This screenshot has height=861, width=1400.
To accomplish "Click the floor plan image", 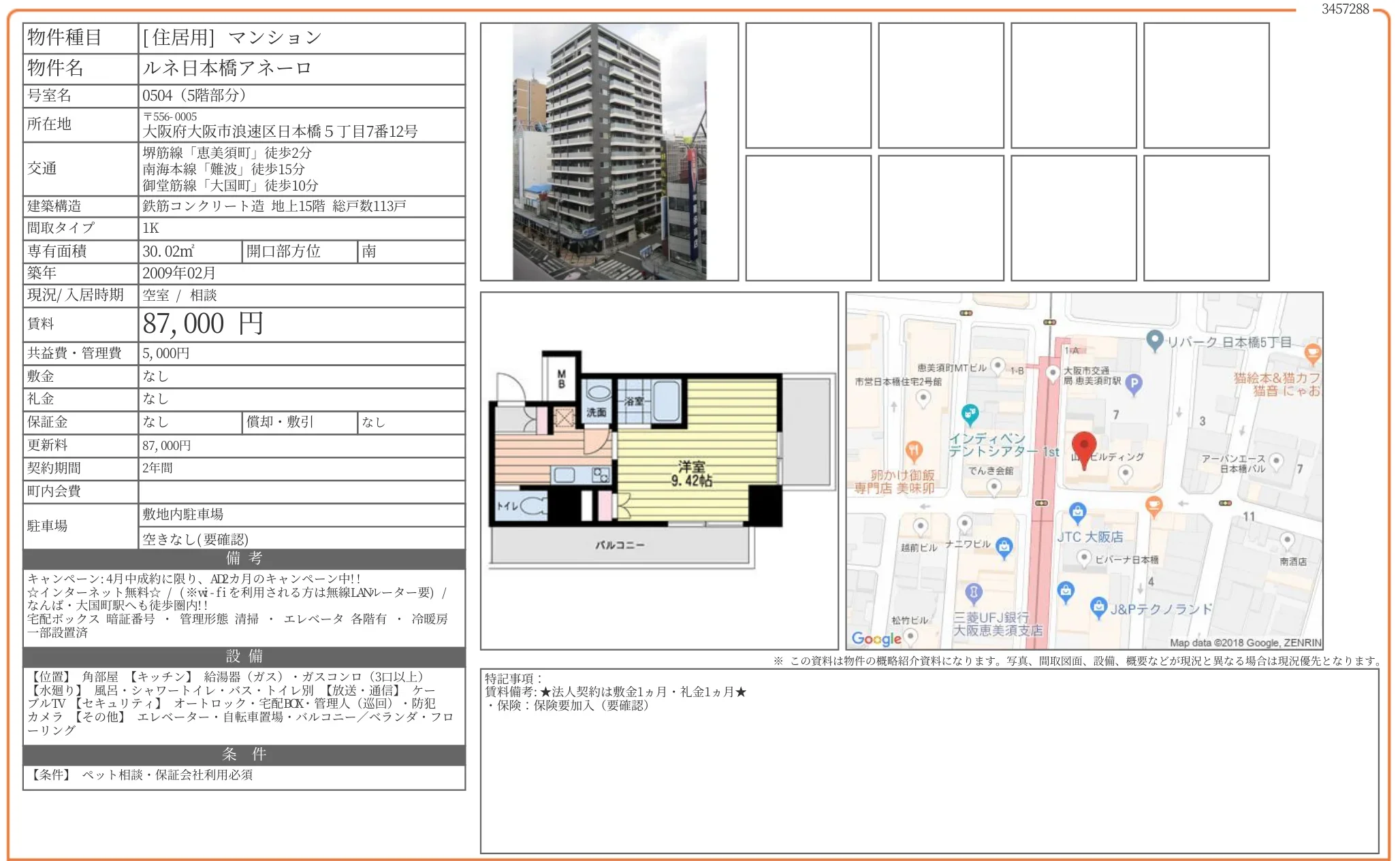I will pyautogui.click(x=658, y=470).
